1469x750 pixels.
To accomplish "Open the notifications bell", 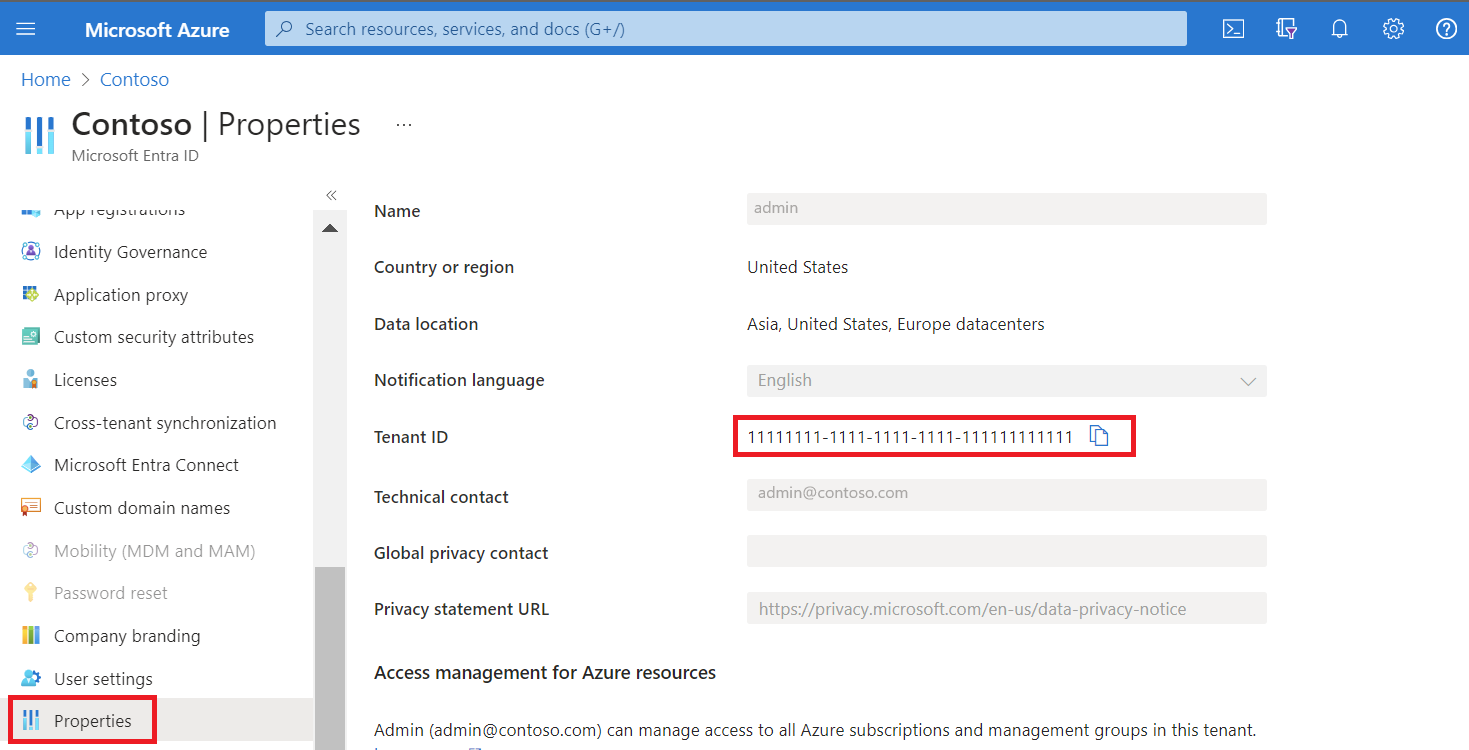I will coord(1340,29).
